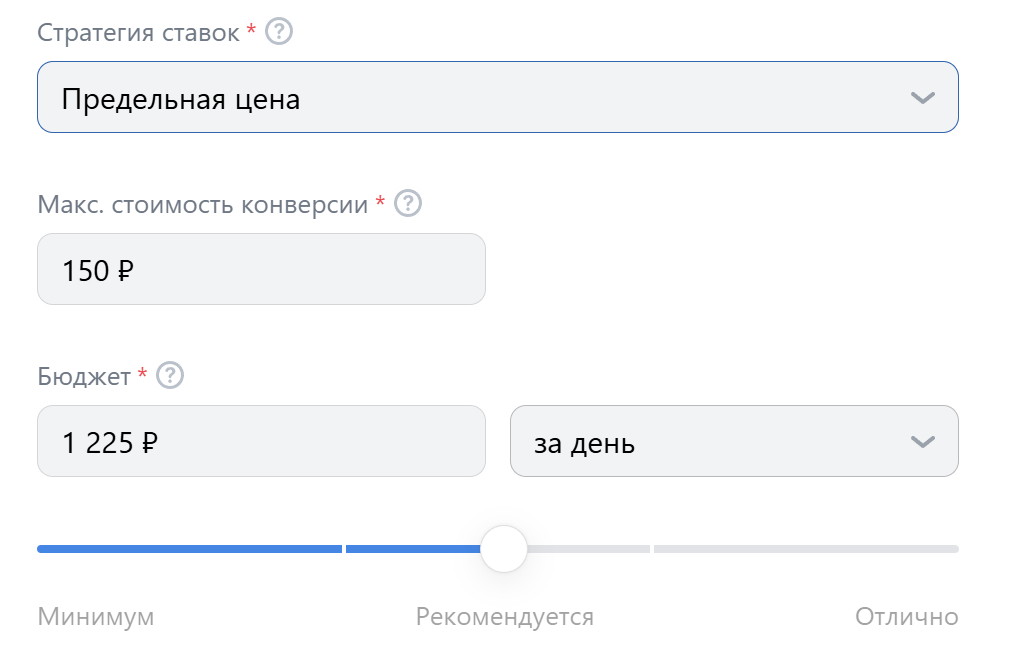Viewport: 1036px width, 668px height.
Task: Choose the Рекомендуется budget level label
Action: [x=504, y=617]
